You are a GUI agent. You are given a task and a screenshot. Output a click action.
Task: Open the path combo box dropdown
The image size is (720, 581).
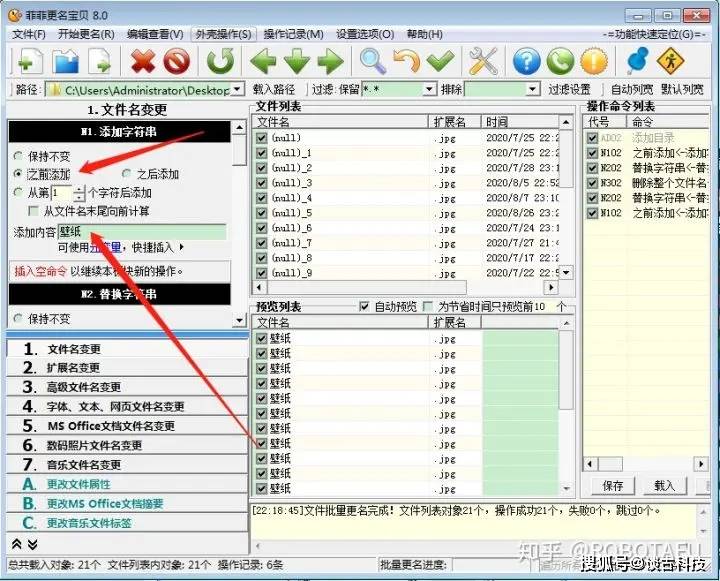(x=238, y=89)
